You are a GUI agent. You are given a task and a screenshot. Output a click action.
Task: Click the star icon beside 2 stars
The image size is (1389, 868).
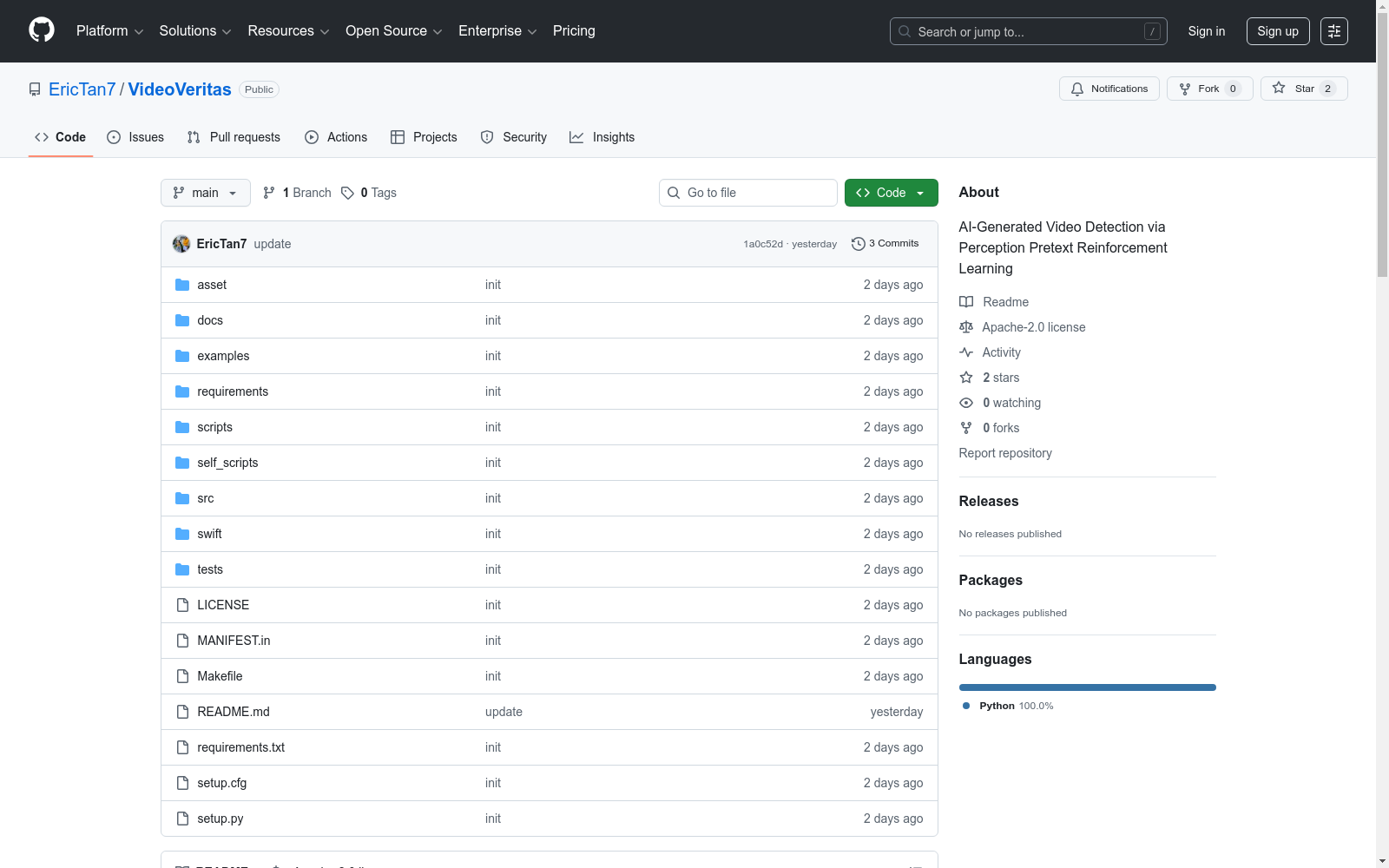point(966,378)
